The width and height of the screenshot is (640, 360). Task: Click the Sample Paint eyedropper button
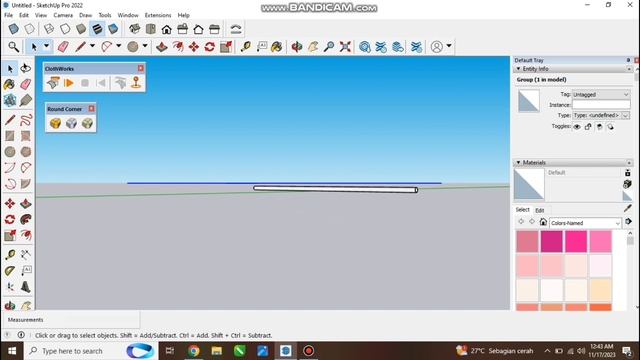pos(627,209)
